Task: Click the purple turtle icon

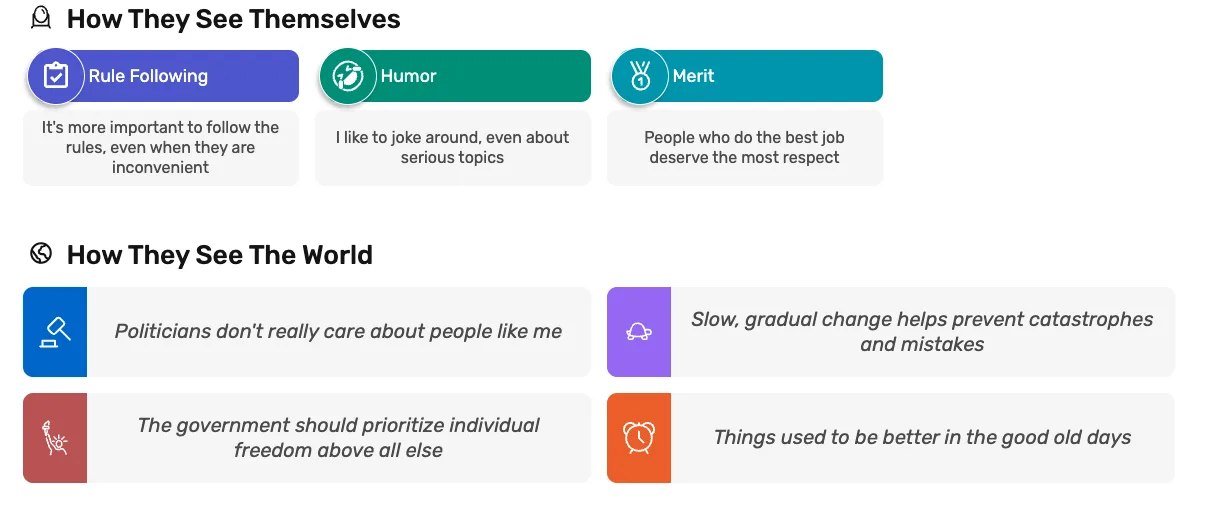Action: pyautogui.click(x=639, y=332)
